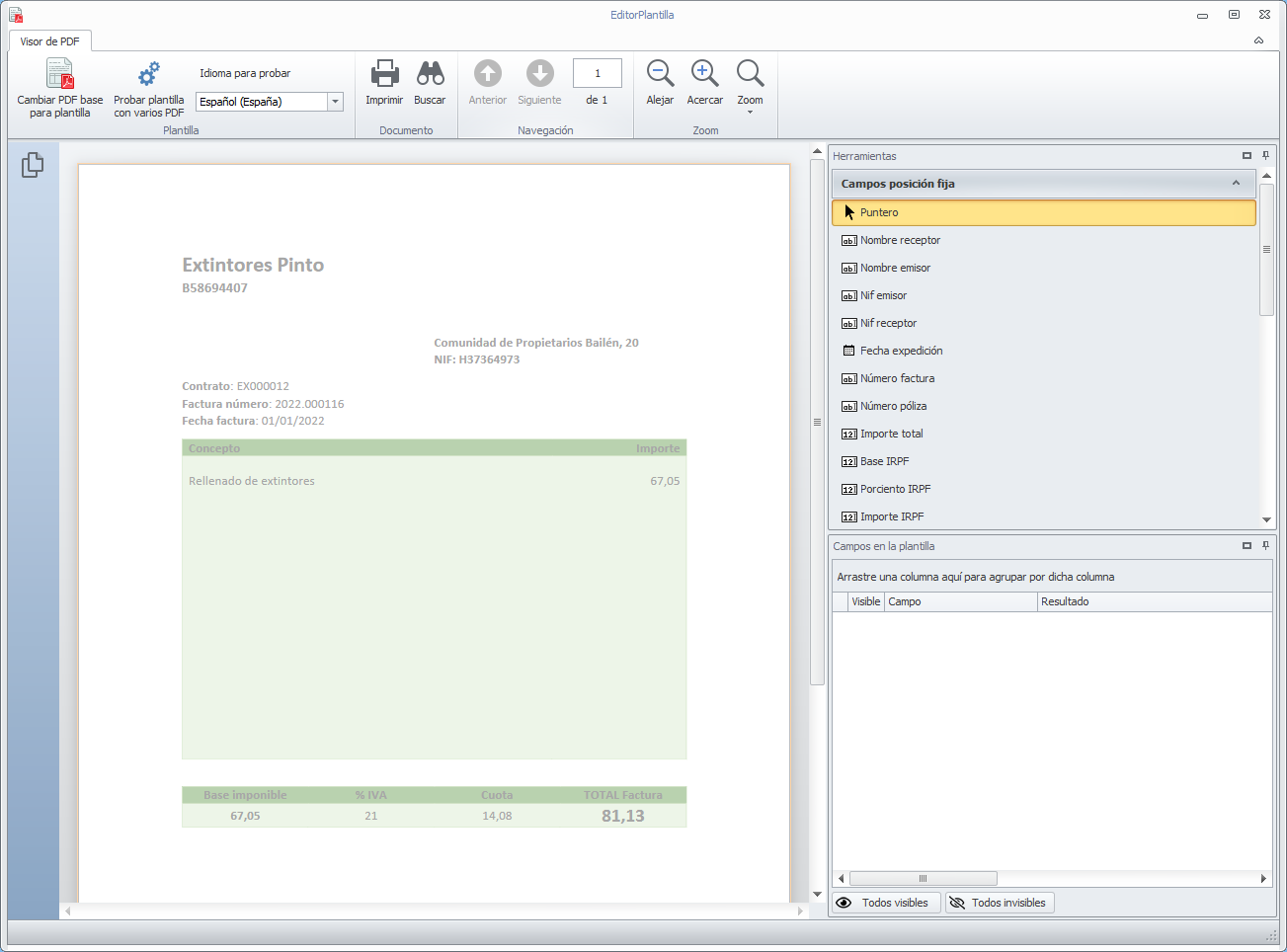Open page thumbnails icon in left sidebar
The width and height of the screenshot is (1287, 952).
(33, 165)
